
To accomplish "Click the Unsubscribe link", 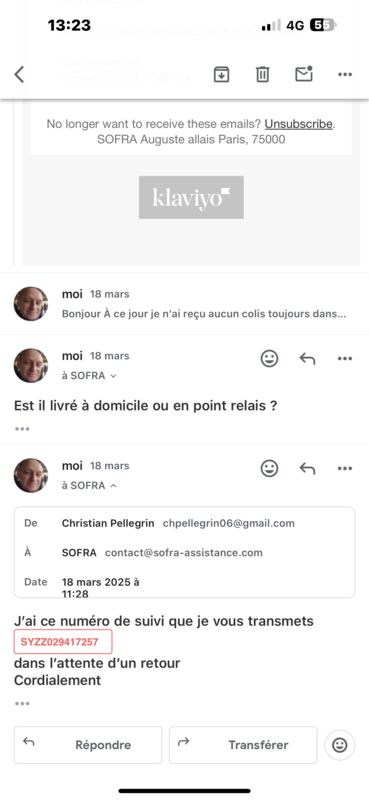I will point(299,123).
